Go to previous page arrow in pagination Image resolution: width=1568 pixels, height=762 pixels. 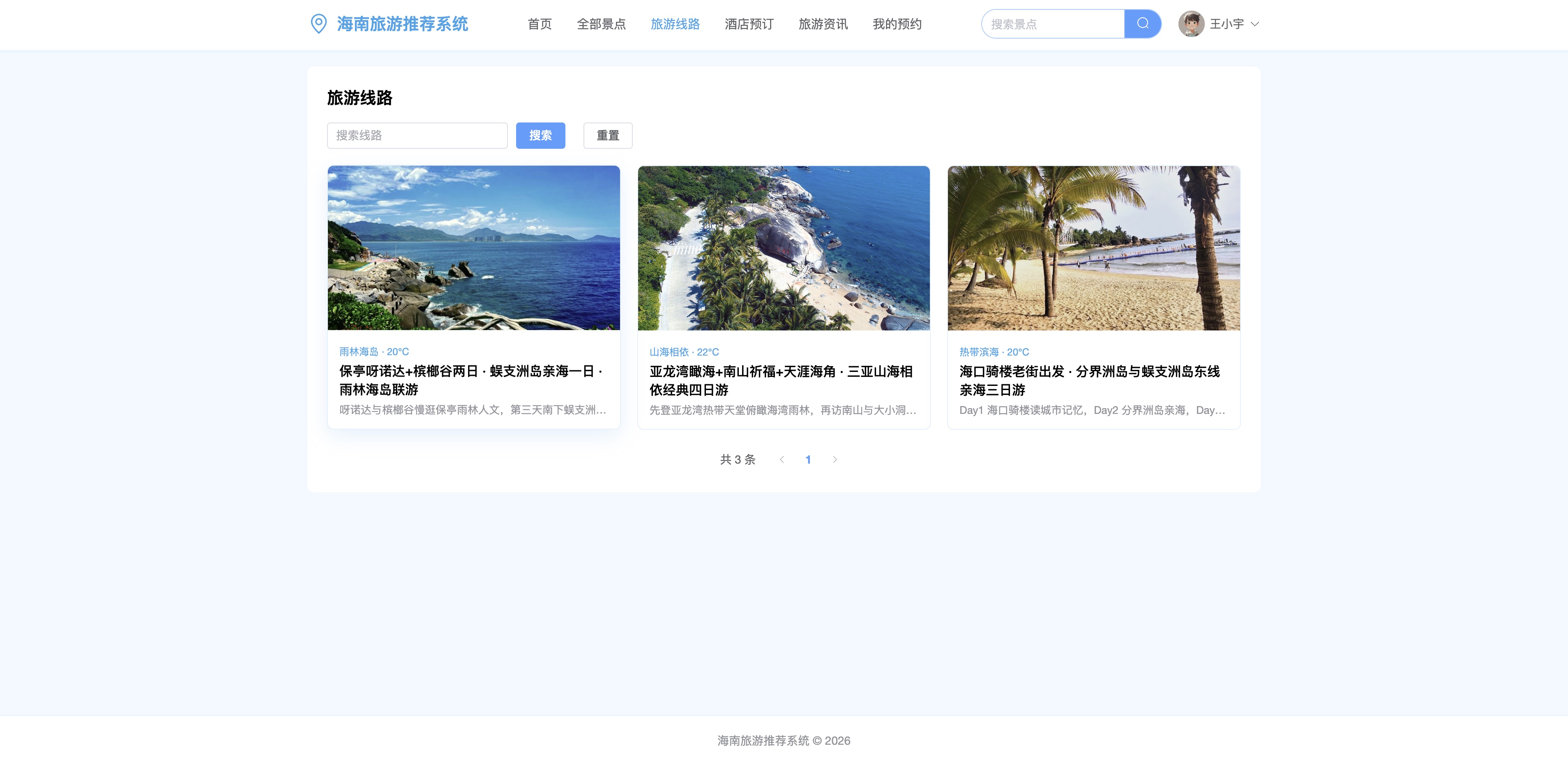[x=782, y=460]
